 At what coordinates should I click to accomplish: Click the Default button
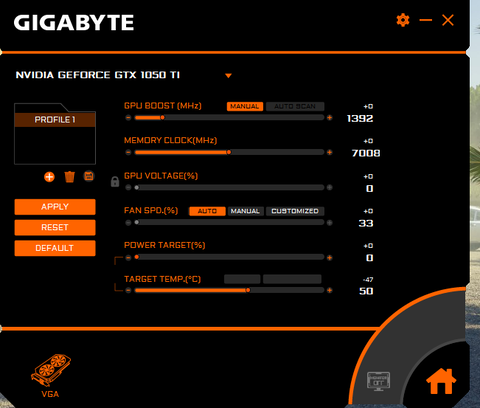[55, 248]
